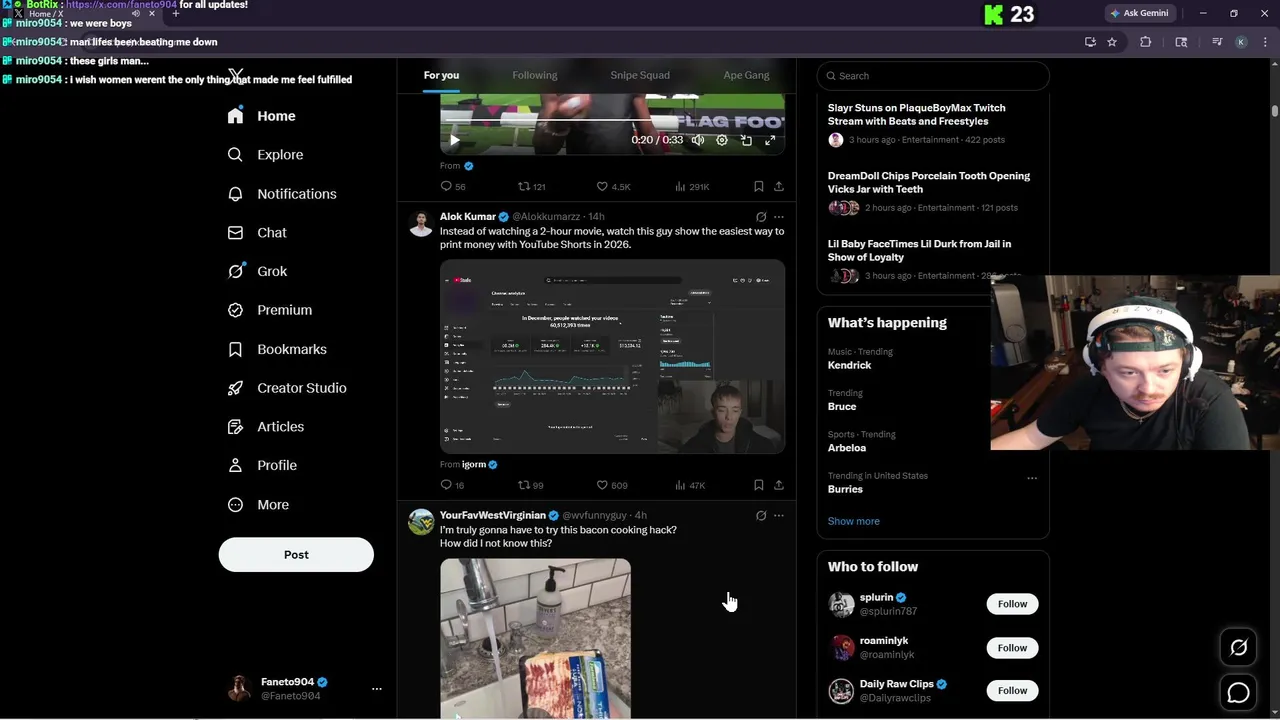Open Premium from the sidebar
The width and height of the screenshot is (1280, 720).
pyautogui.click(x=270, y=310)
